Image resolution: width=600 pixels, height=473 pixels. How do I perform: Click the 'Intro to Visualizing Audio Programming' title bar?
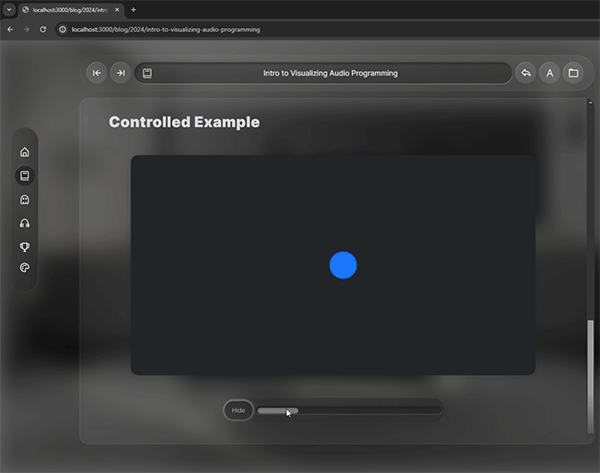point(323,73)
